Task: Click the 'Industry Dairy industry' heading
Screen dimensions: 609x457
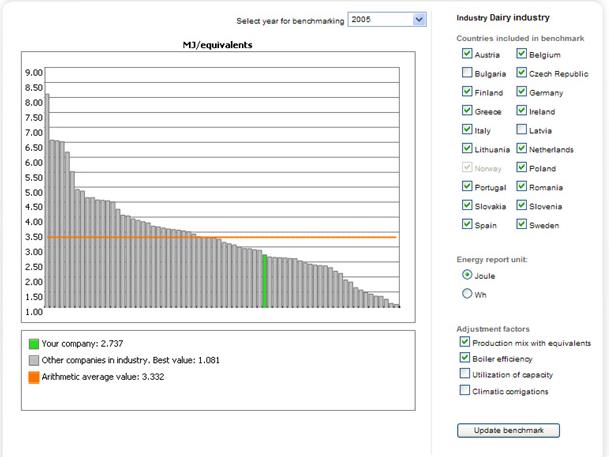Action: pos(503,18)
